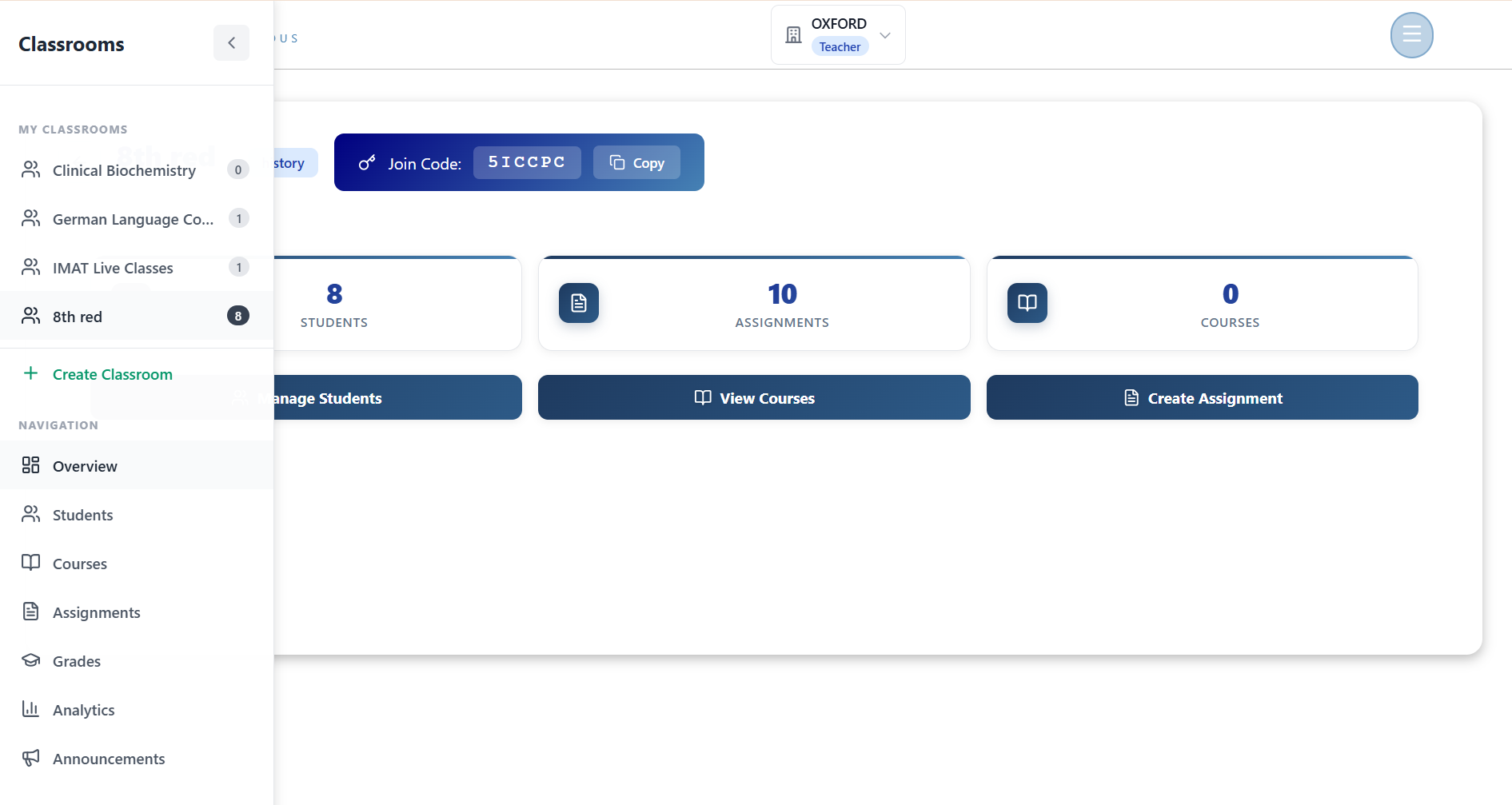This screenshot has height=805, width=1512.
Task: Click the join code 5ICCPC field
Action: (527, 162)
